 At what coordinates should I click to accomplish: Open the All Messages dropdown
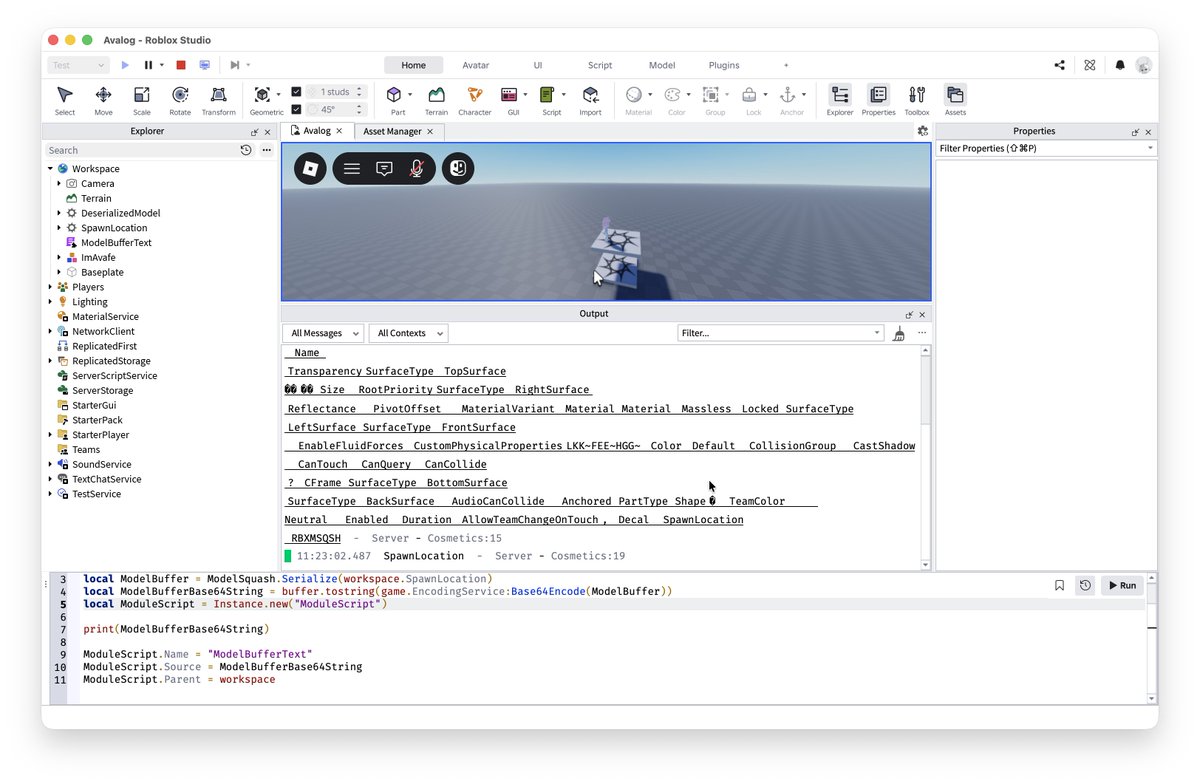pos(322,333)
